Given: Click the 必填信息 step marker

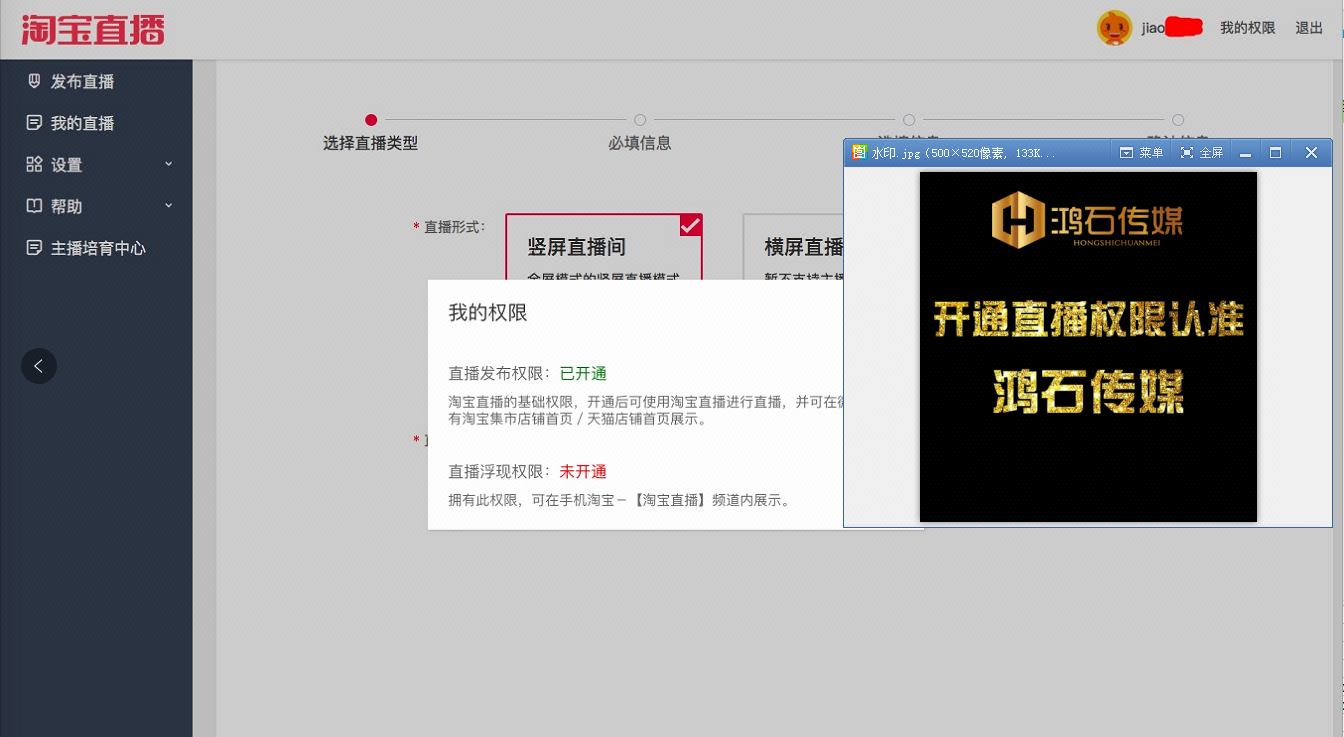Looking at the screenshot, I should point(640,120).
